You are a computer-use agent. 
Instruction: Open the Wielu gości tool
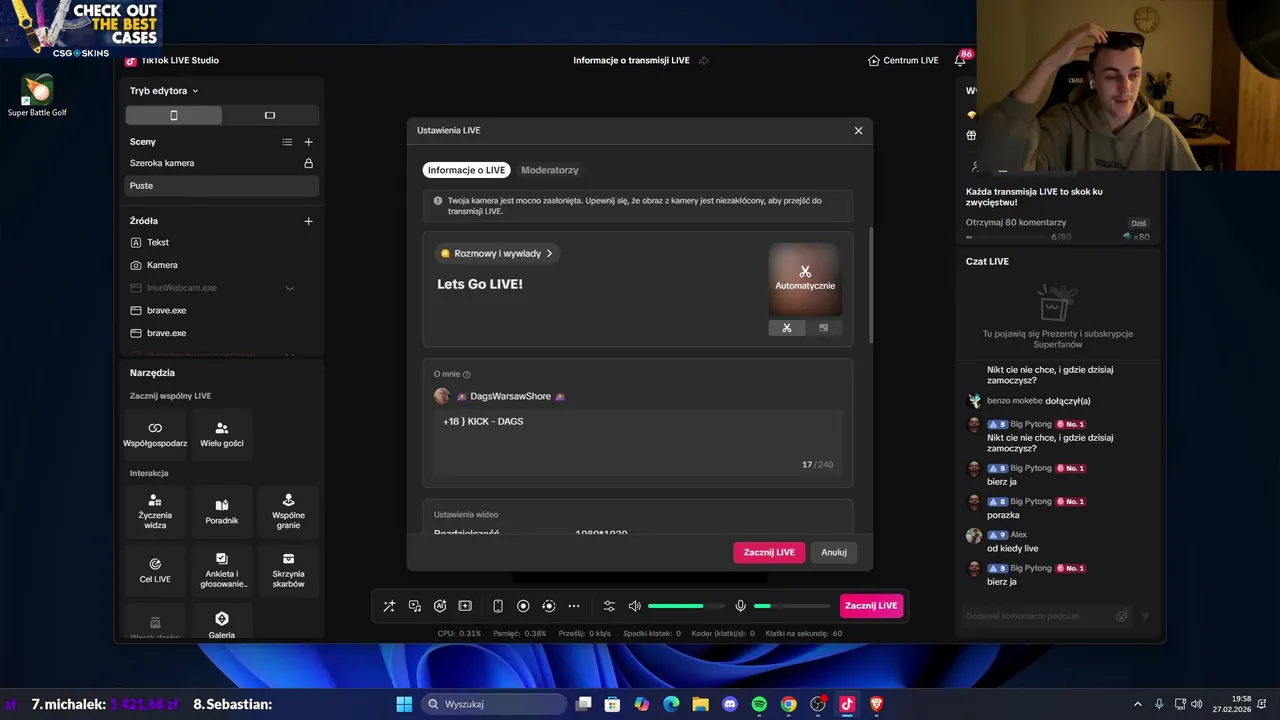coord(222,433)
